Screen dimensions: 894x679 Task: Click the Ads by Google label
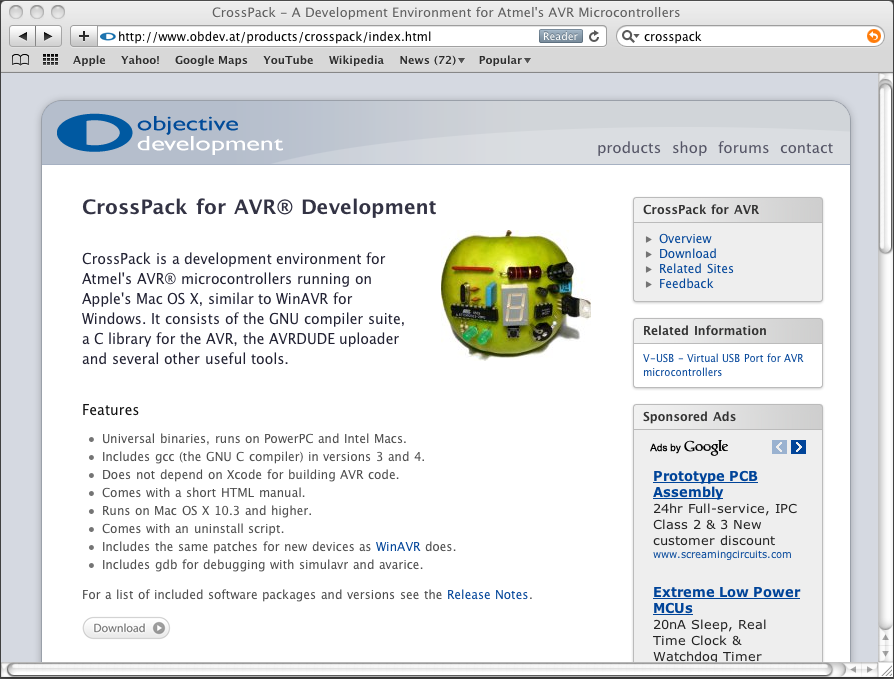point(689,447)
